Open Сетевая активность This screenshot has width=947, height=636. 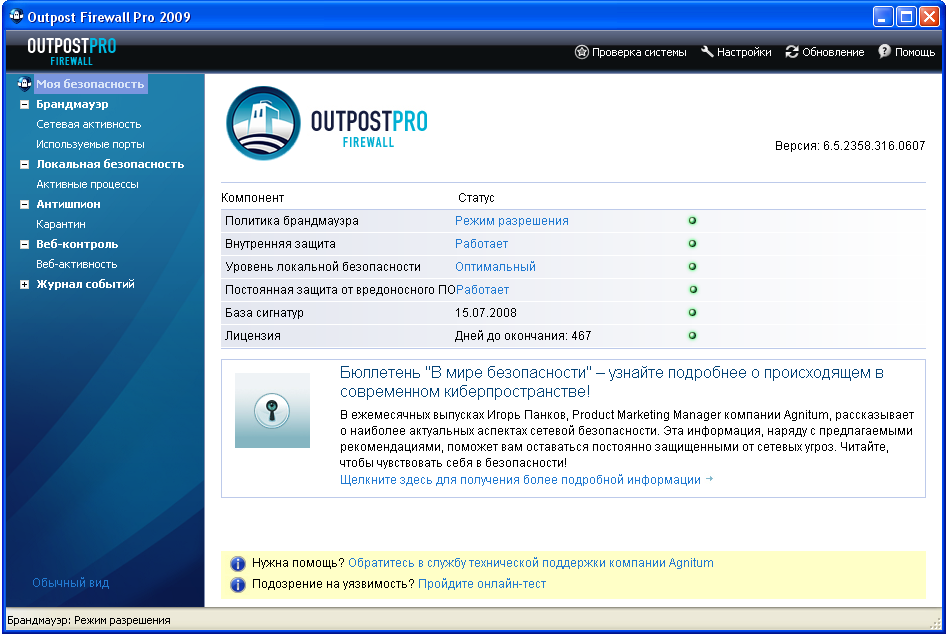pyautogui.click(x=89, y=124)
